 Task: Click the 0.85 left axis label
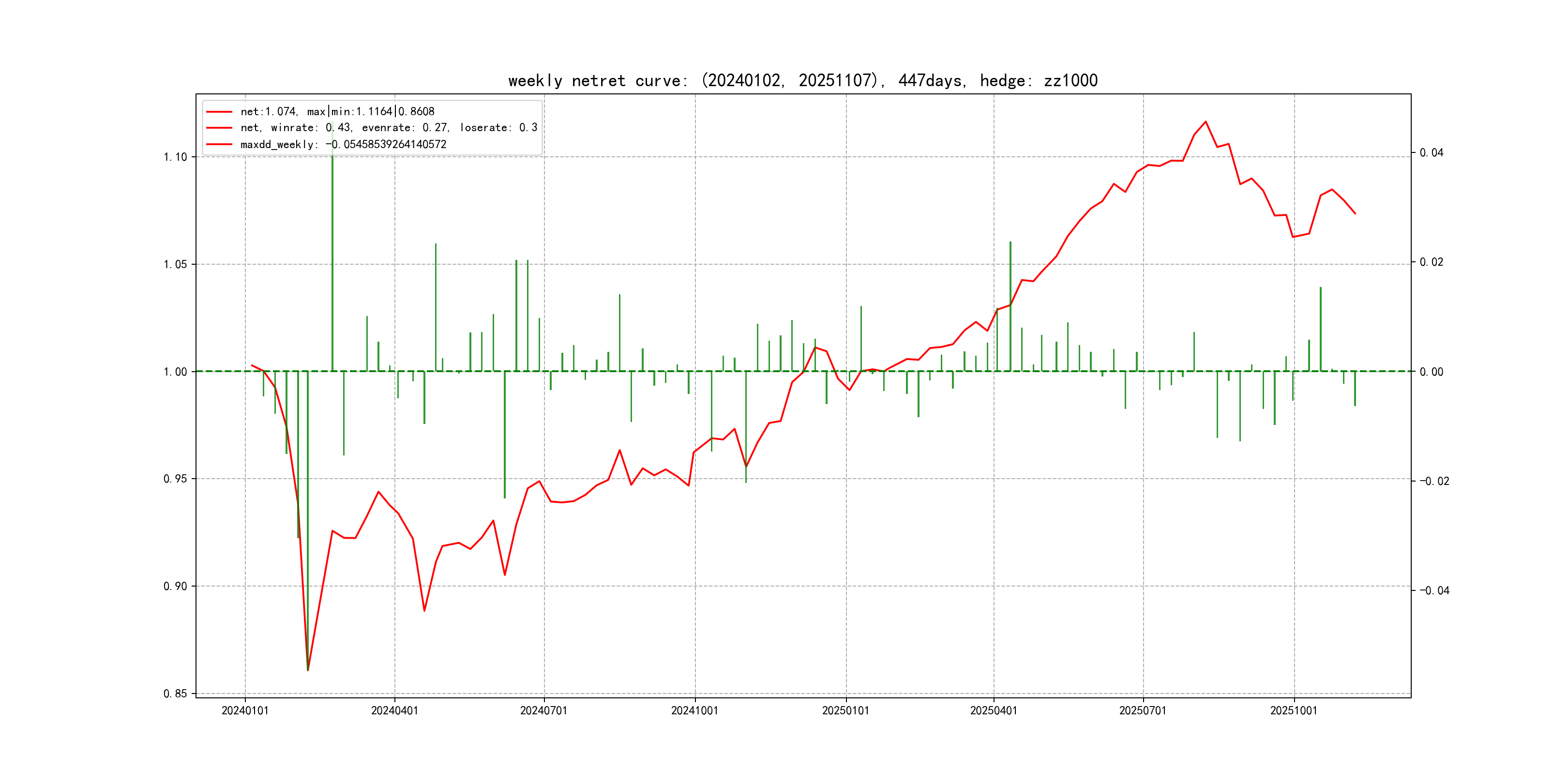click(x=175, y=694)
